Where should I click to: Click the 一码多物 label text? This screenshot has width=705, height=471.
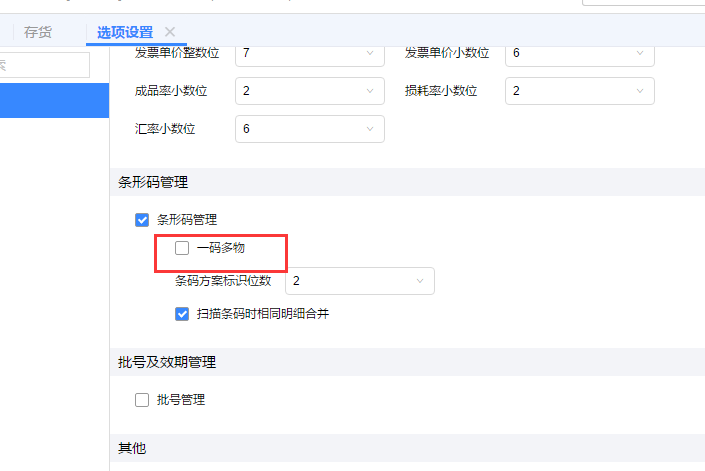point(221,248)
